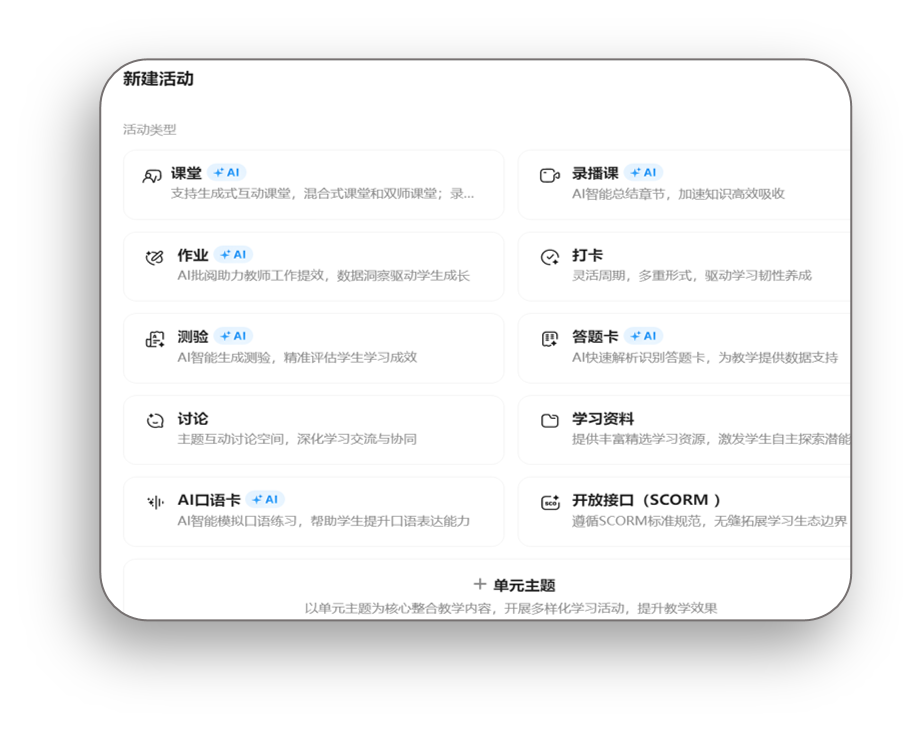
Task: Click the 学习资料 folder icon
Action: pyautogui.click(x=549, y=421)
